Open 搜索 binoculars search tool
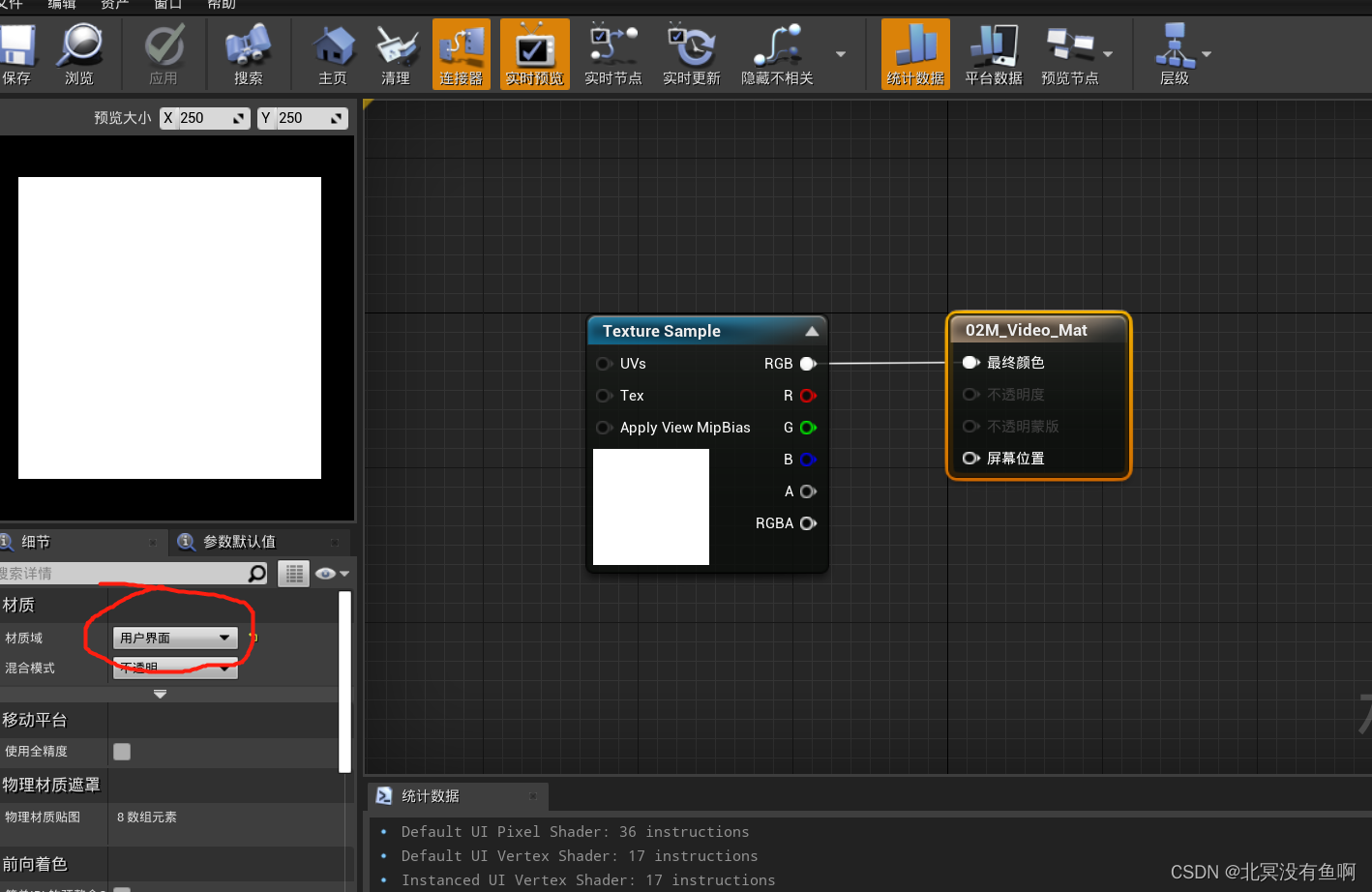 tap(248, 54)
